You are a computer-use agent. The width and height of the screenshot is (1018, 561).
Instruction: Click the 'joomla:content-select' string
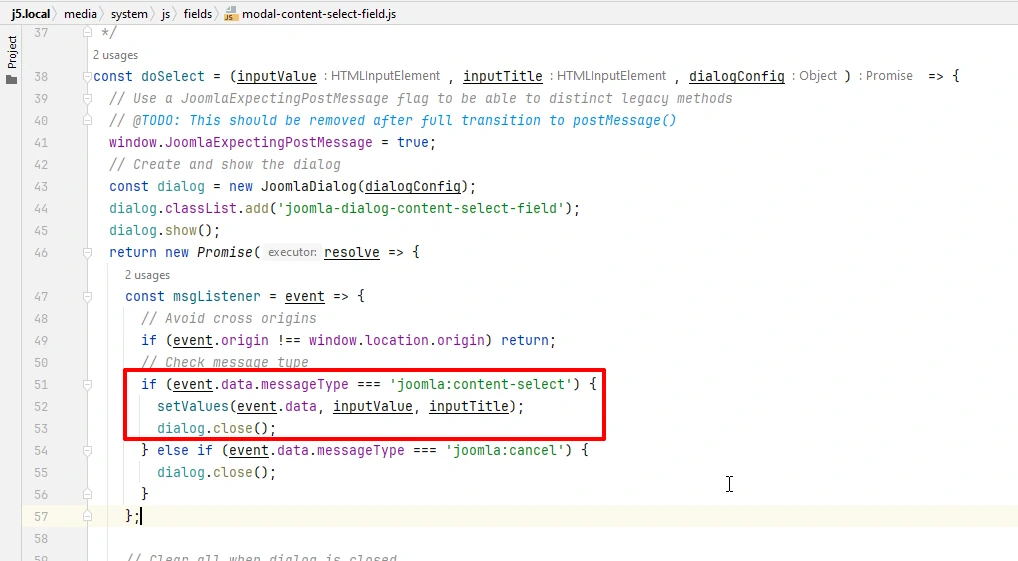pos(480,385)
